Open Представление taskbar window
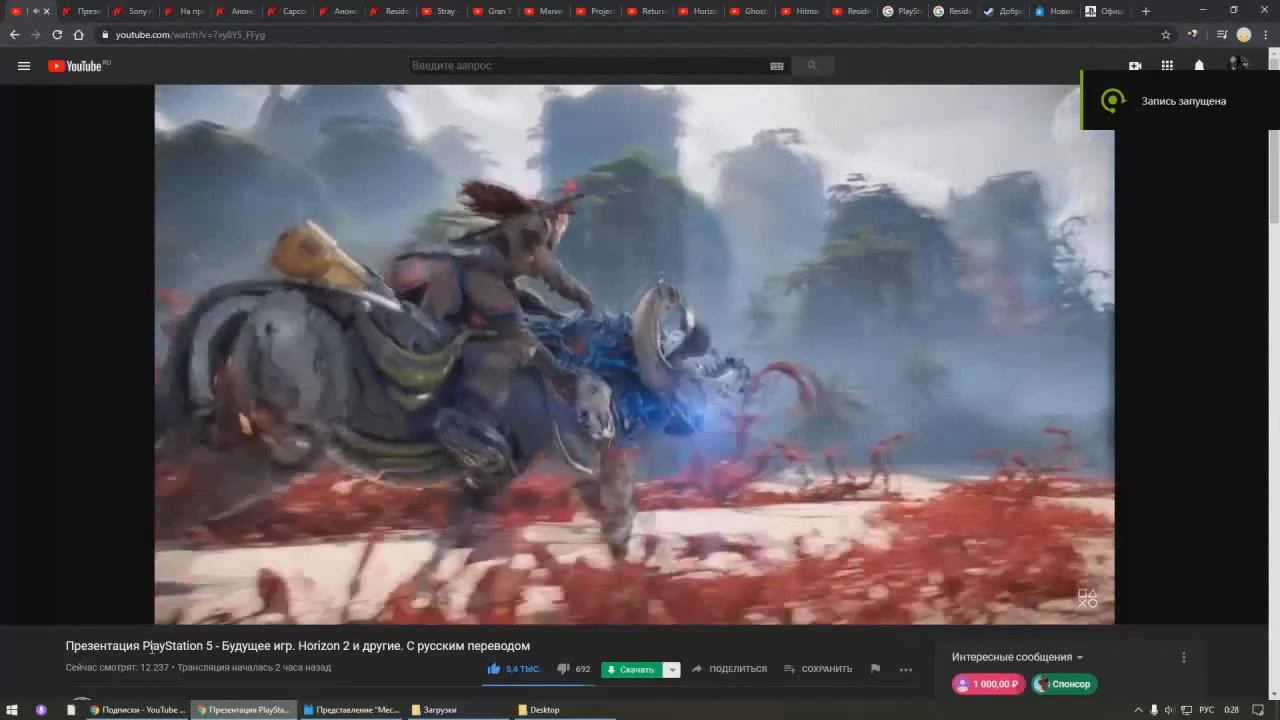The image size is (1280, 720). coord(351,710)
